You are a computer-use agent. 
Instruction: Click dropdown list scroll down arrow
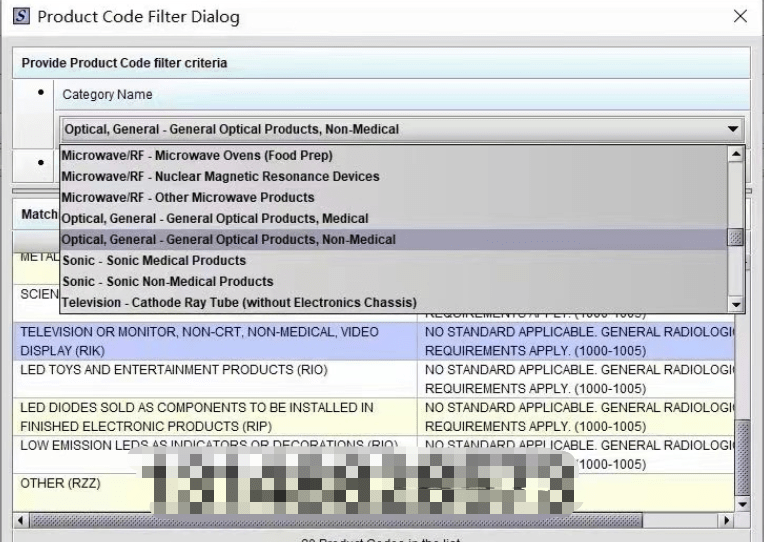click(736, 305)
